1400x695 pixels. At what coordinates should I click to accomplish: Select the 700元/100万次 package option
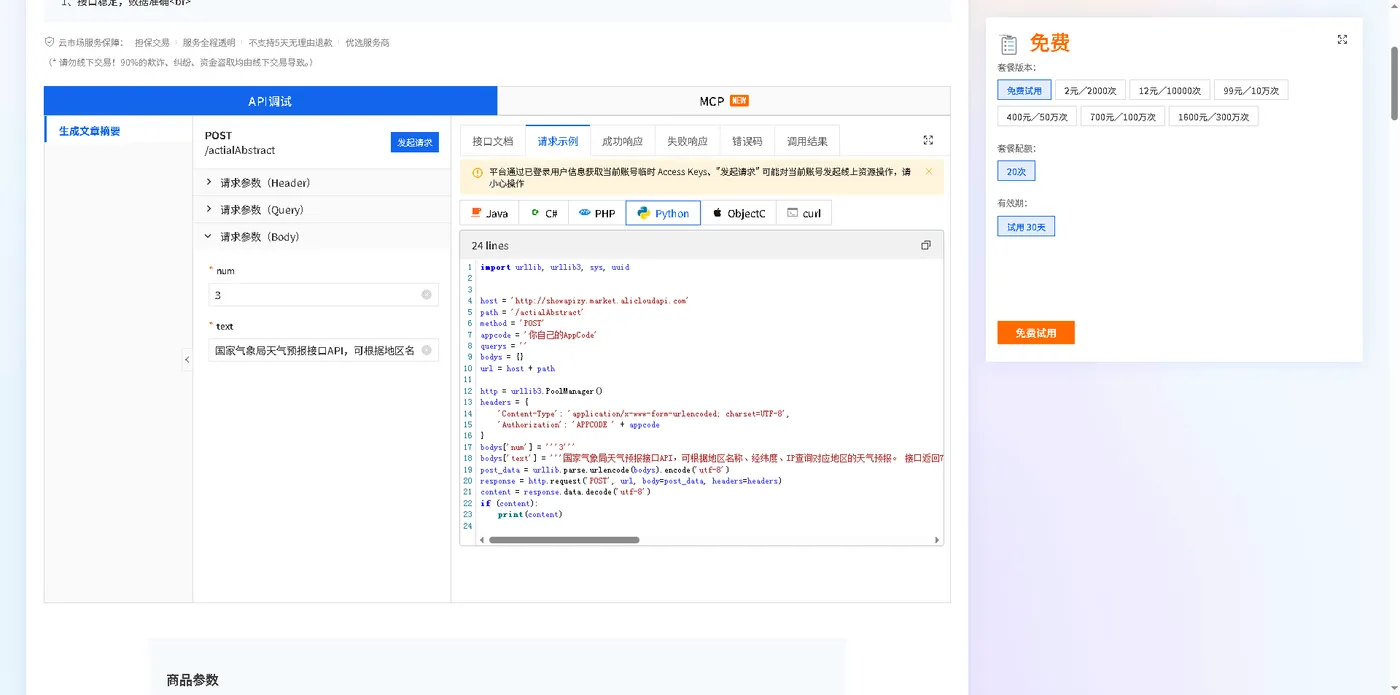click(x=1121, y=116)
